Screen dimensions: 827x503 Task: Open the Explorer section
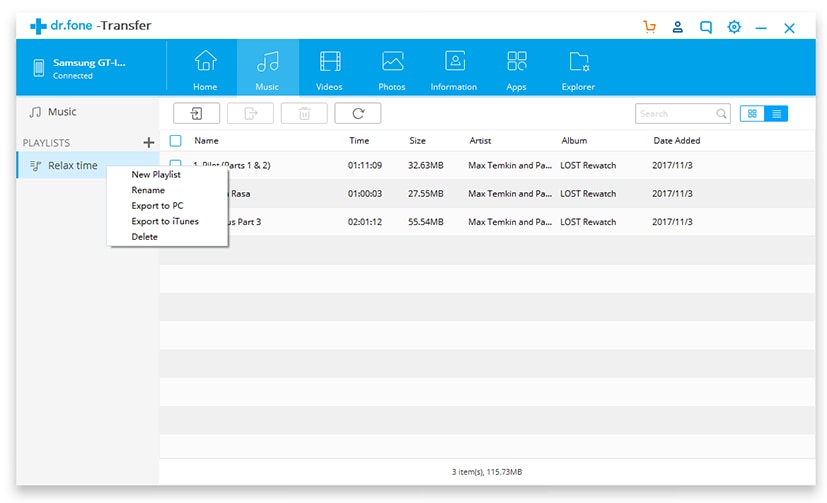click(x=578, y=69)
